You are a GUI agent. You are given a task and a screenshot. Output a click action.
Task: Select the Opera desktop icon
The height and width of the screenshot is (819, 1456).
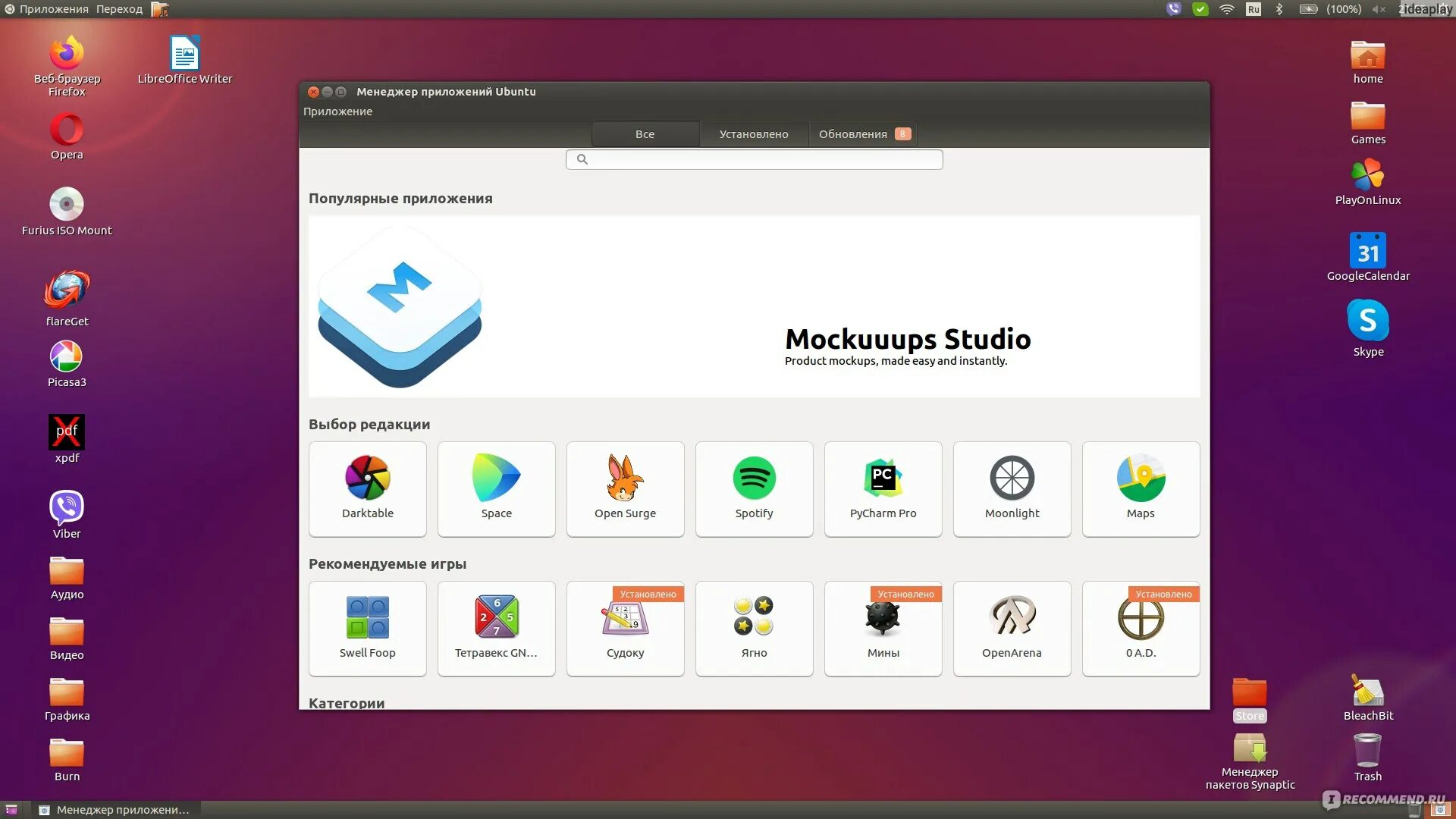[x=67, y=136]
